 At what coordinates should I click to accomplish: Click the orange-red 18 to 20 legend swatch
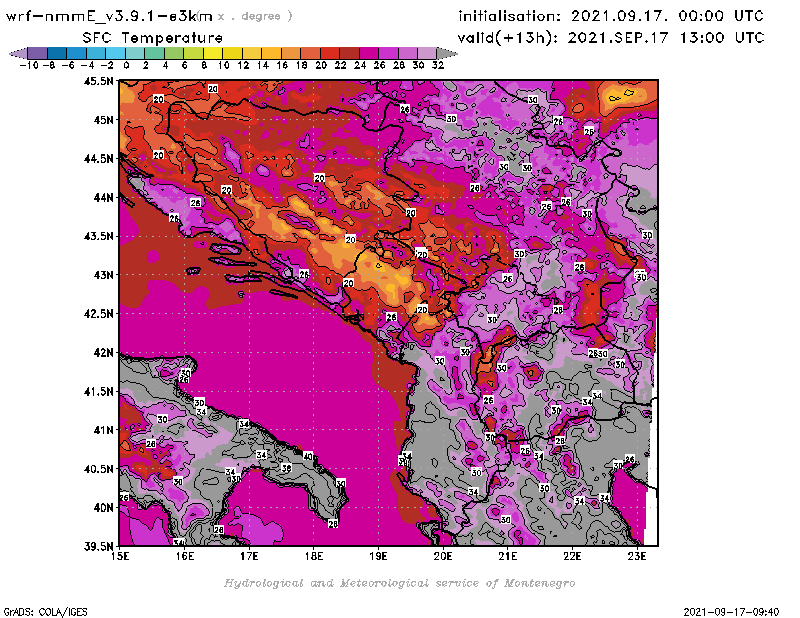[x=310, y=53]
